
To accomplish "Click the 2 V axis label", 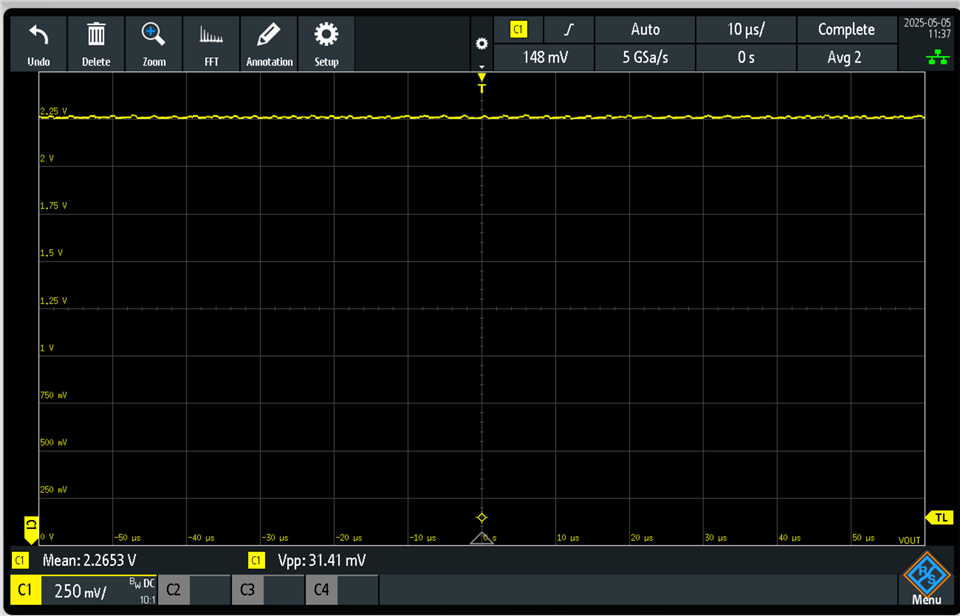I will pyautogui.click(x=47, y=159).
